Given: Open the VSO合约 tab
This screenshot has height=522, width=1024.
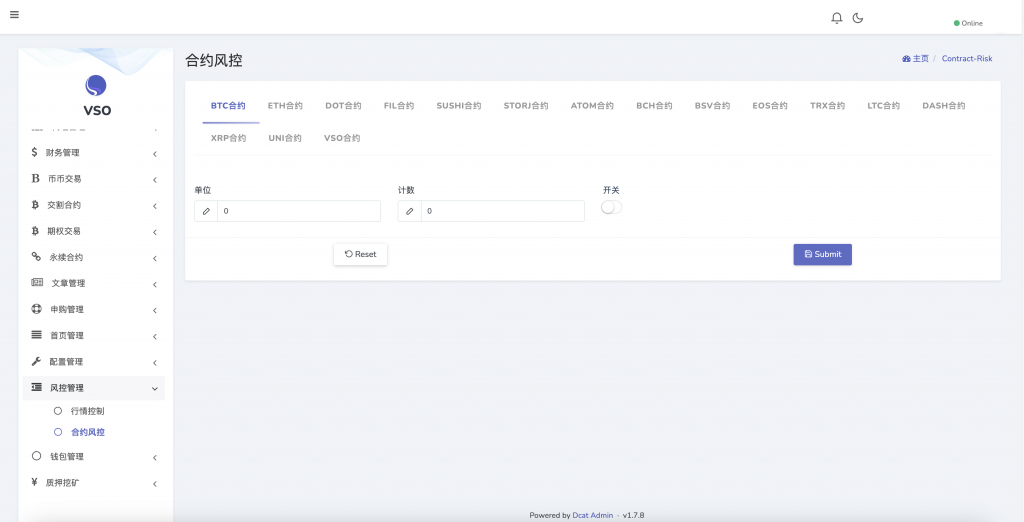Looking at the screenshot, I should click(x=341, y=138).
